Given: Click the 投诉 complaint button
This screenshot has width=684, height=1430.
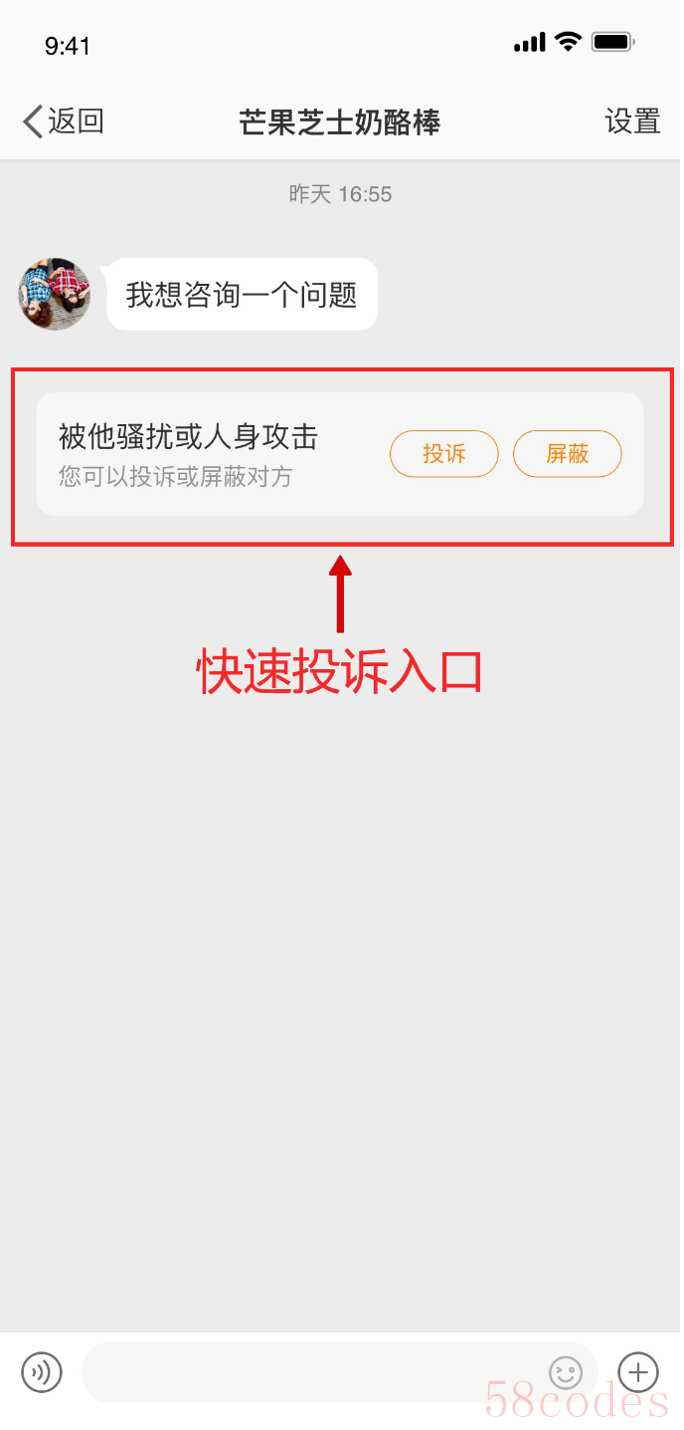Looking at the screenshot, I should tap(444, 454).
